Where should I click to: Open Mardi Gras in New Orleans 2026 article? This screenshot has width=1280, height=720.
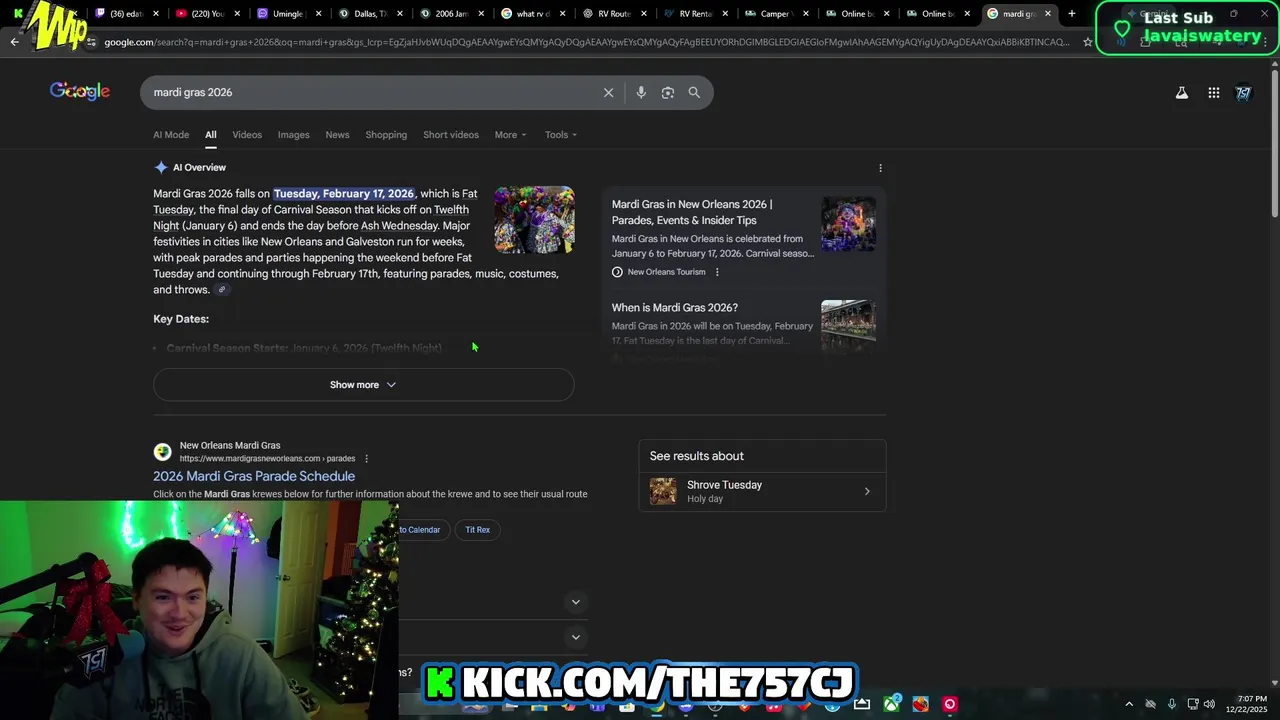(692, 212)
